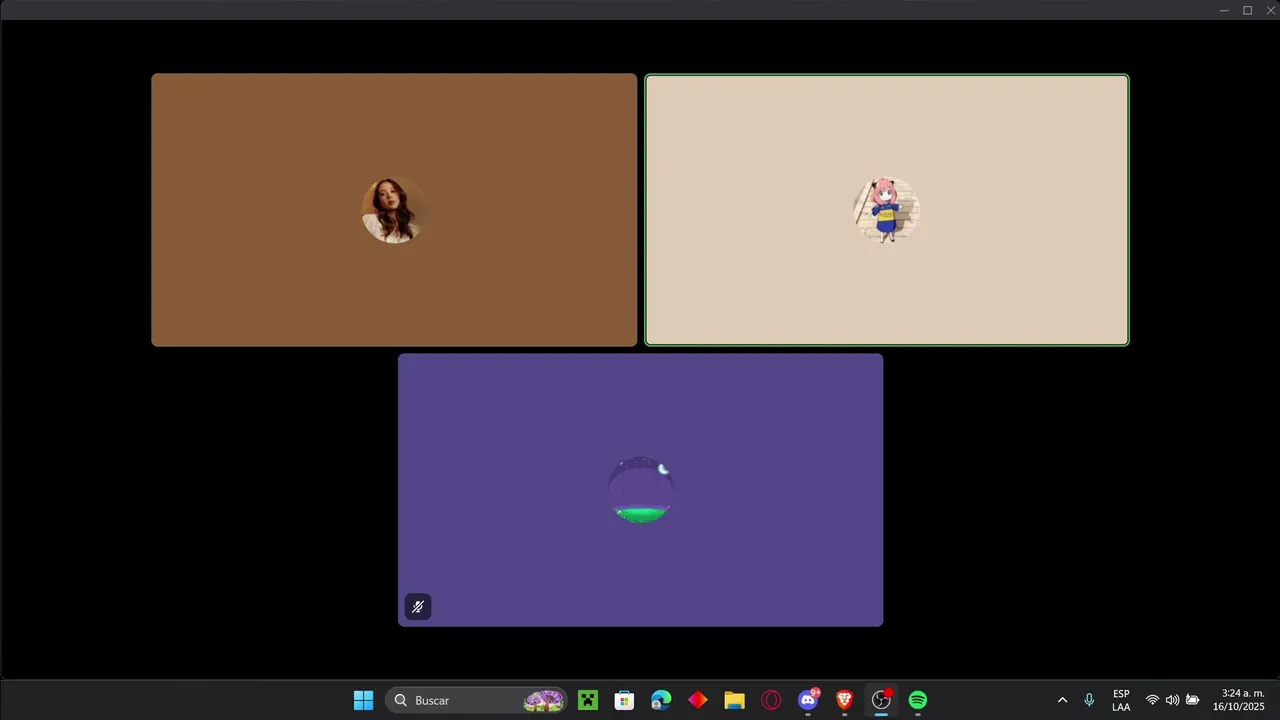
Task: Open the Windows Start menu
Action: [363, 700]
